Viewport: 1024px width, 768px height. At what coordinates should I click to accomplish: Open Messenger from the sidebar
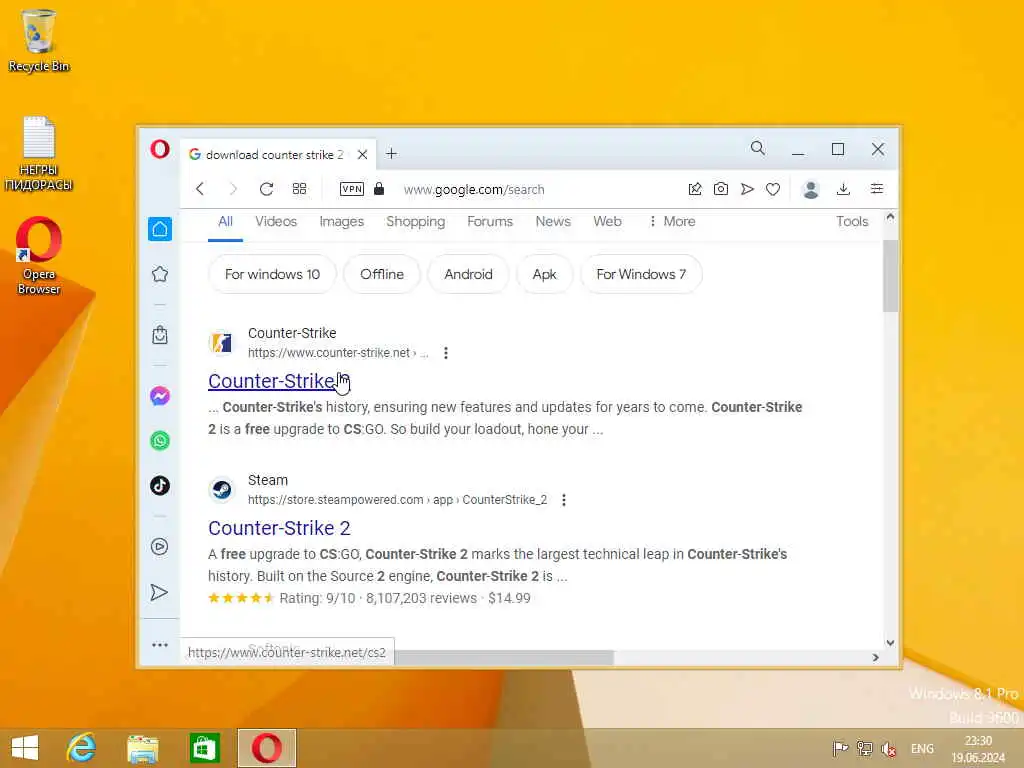(x=160, y=396)
